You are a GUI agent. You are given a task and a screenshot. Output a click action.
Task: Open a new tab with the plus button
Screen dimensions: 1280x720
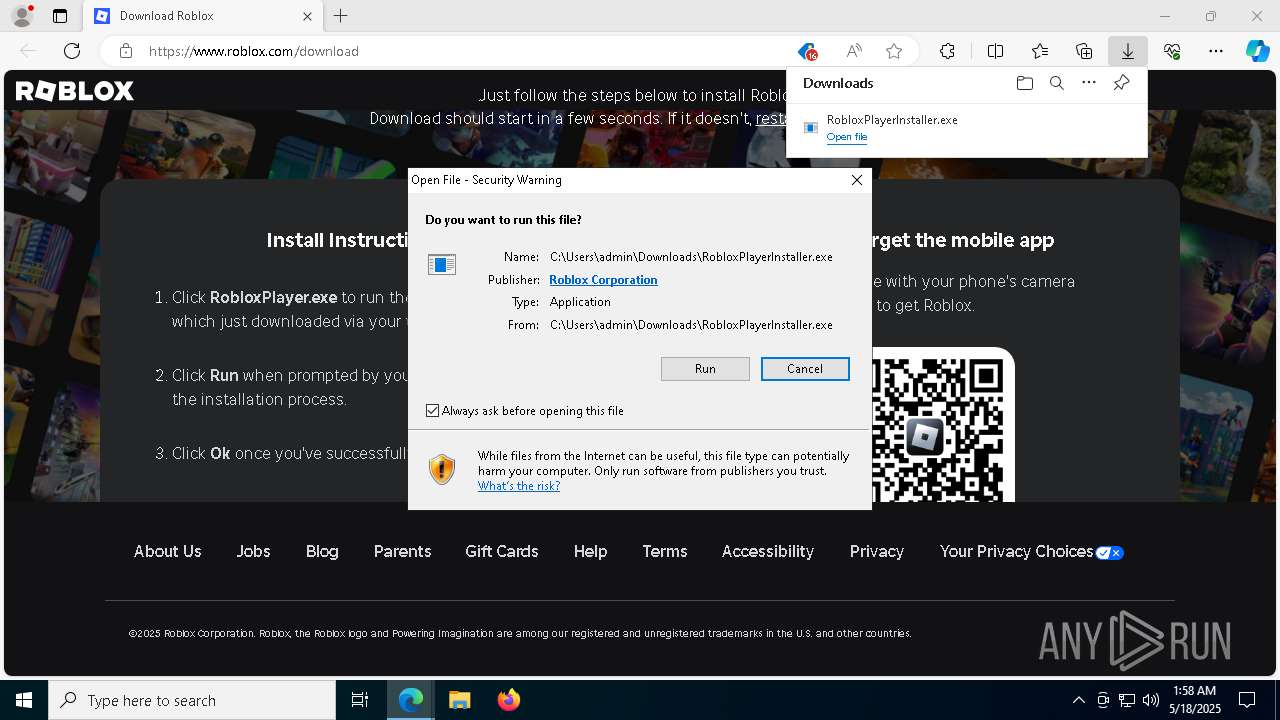(x=341, y=16)
